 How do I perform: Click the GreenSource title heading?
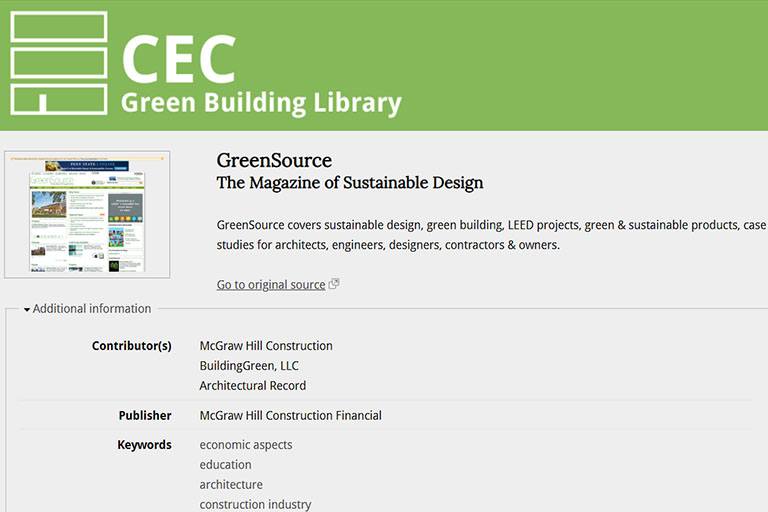coord(274,160)
